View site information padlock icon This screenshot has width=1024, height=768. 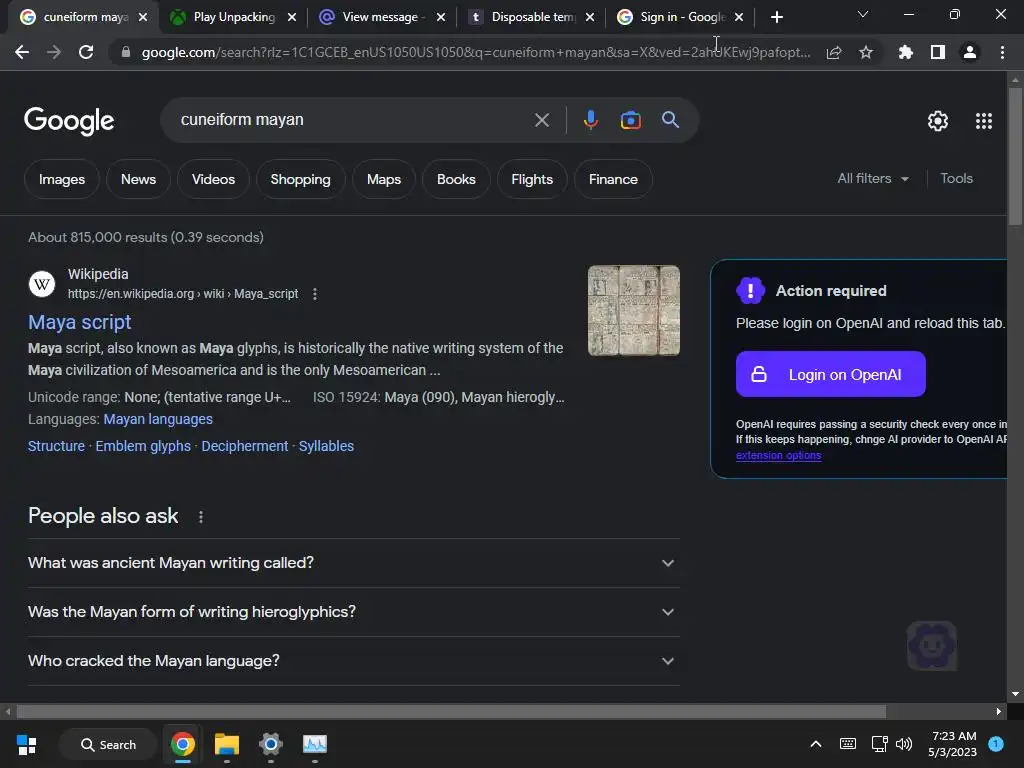pyautogui.click(x=126, y=52)
